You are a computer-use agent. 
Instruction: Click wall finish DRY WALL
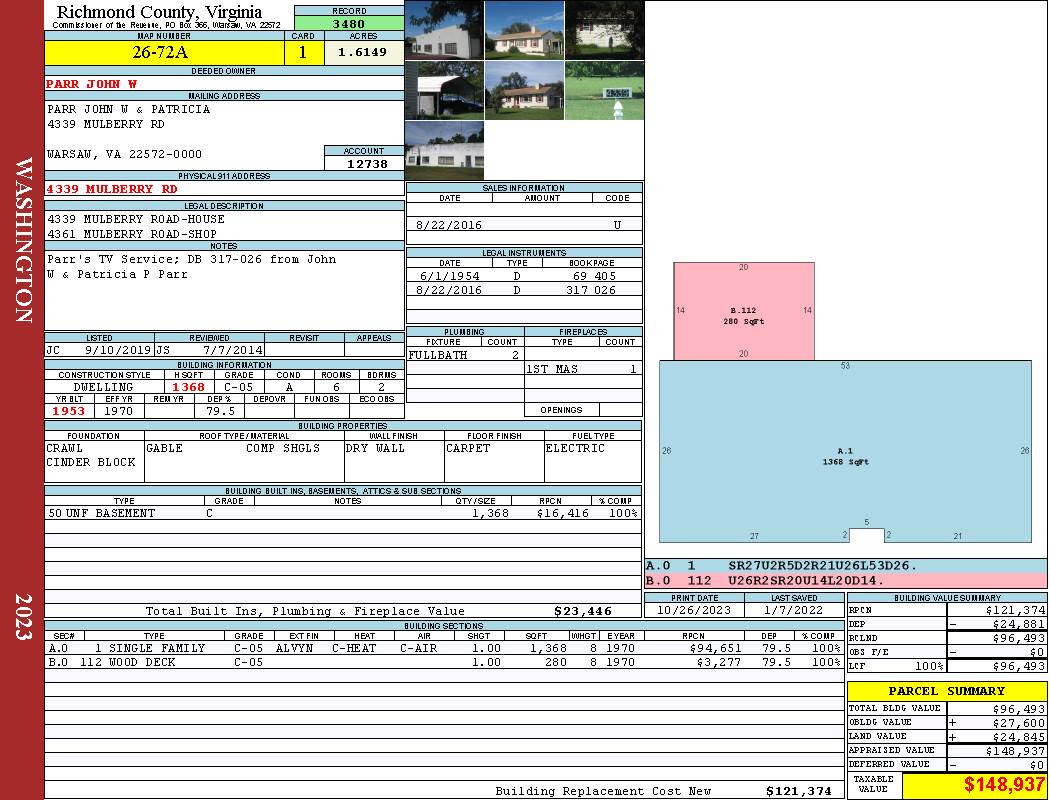pos(375,448)
